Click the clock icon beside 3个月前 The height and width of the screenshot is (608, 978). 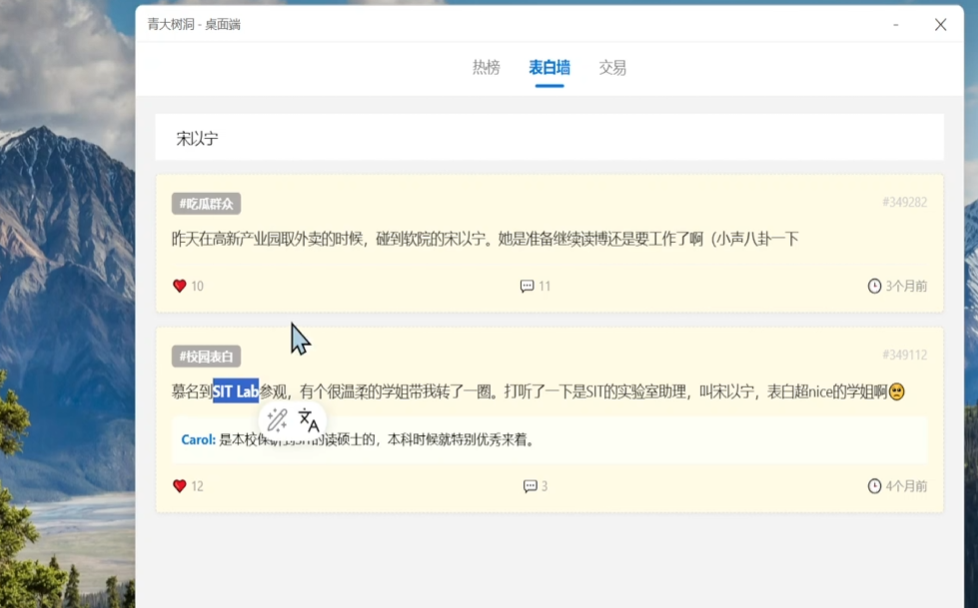click(871, 286)
